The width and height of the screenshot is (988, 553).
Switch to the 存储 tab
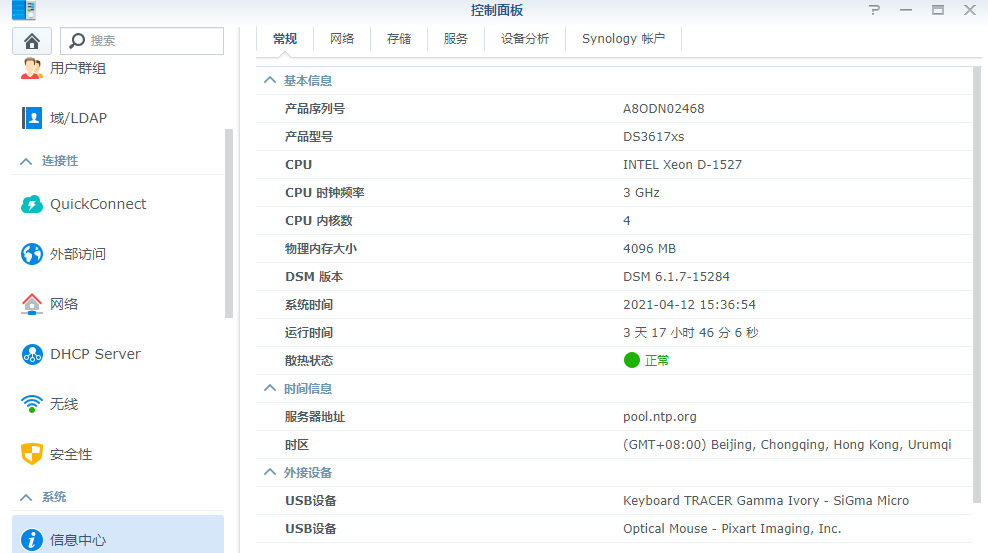pos(399,39)
